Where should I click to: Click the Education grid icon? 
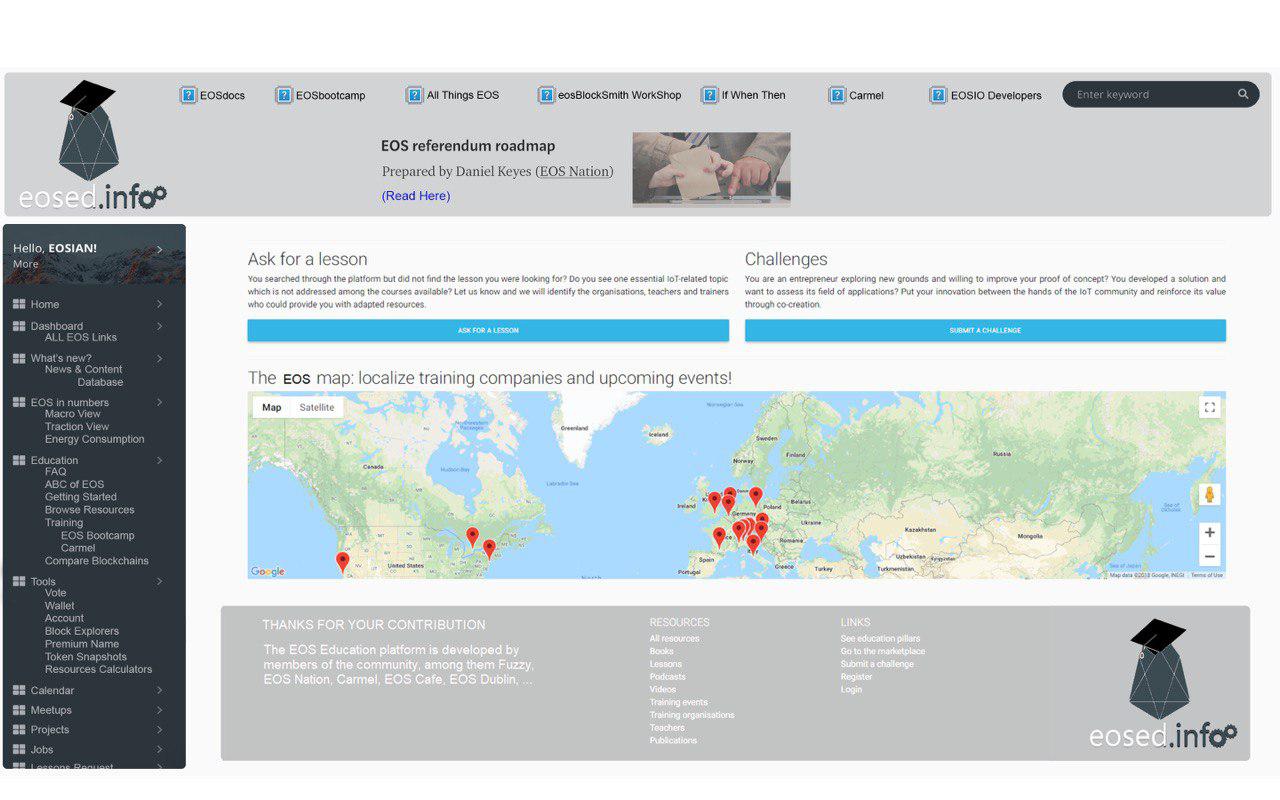19,460
